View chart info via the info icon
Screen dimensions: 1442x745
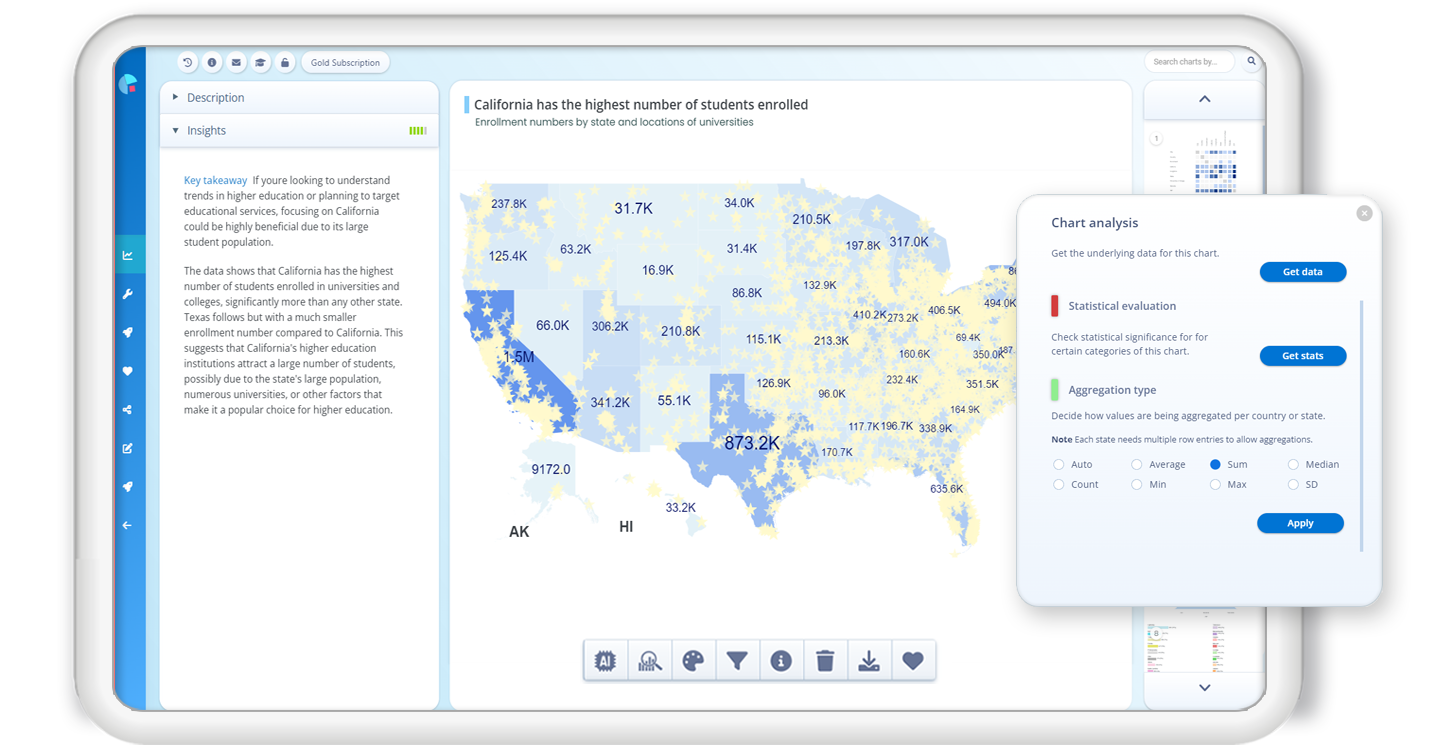781,660
